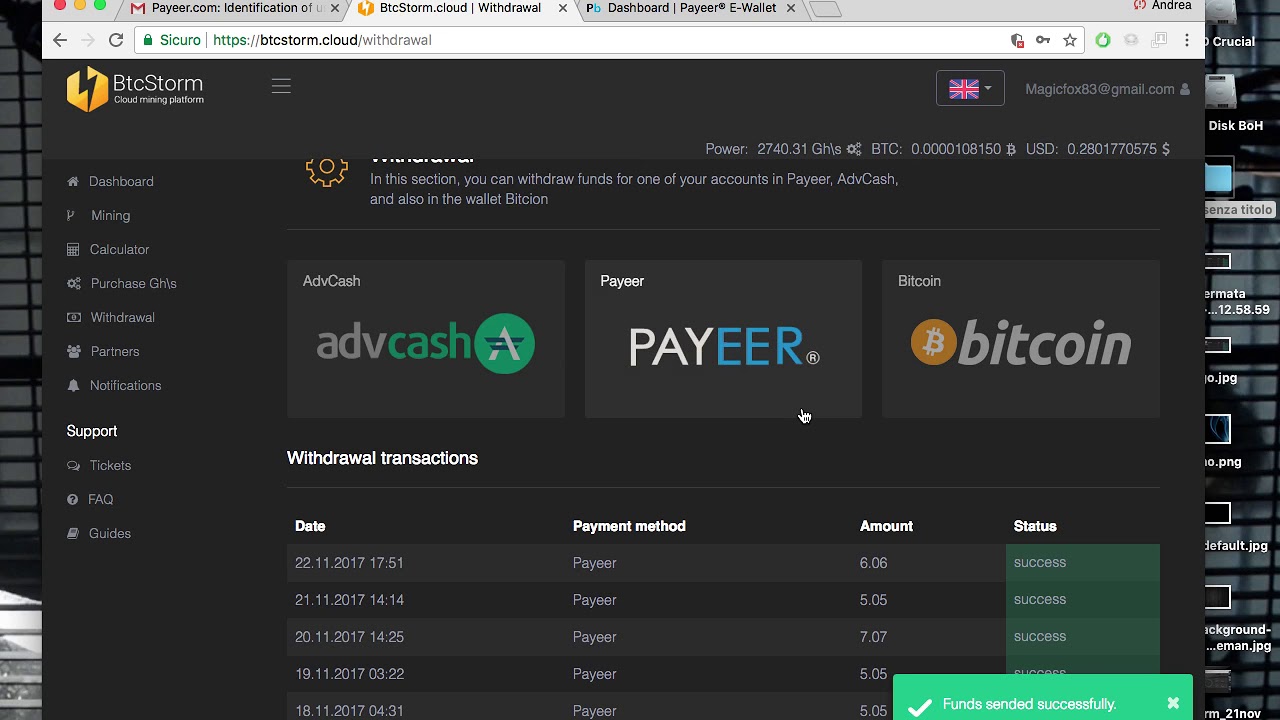This screenshot has width=1280, height=720.
Task: Click the Purchase Gh\s gears icon
Action: point(73,283)
